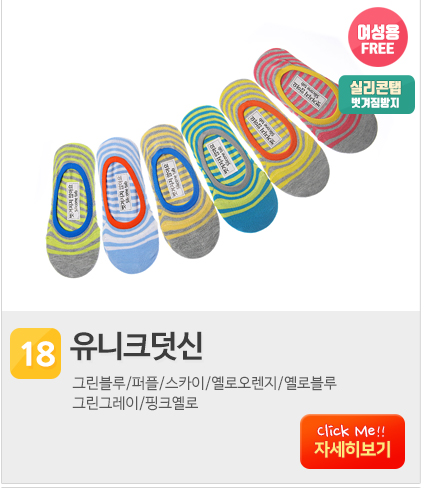The image size is (429, 488).
Task: Click the pink 여성용 FREE badge
Action: coord(378,37)
